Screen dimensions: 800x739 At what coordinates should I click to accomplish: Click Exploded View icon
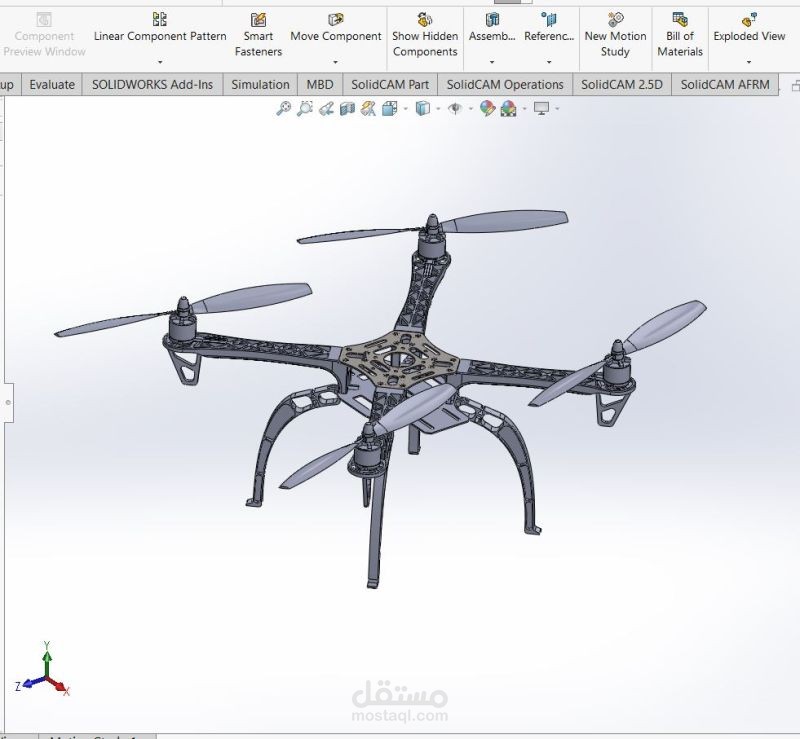[x=749, y=19]
